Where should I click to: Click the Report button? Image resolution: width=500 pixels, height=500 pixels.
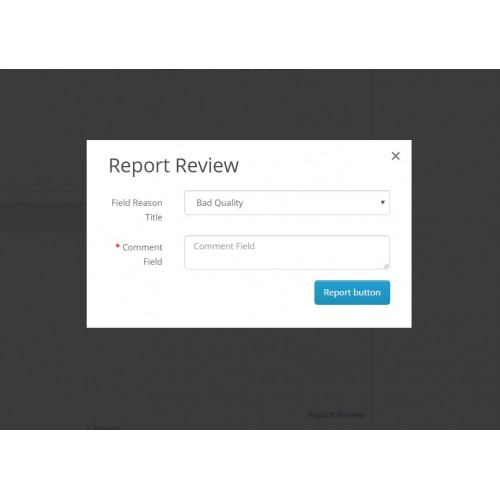(352, 292)
